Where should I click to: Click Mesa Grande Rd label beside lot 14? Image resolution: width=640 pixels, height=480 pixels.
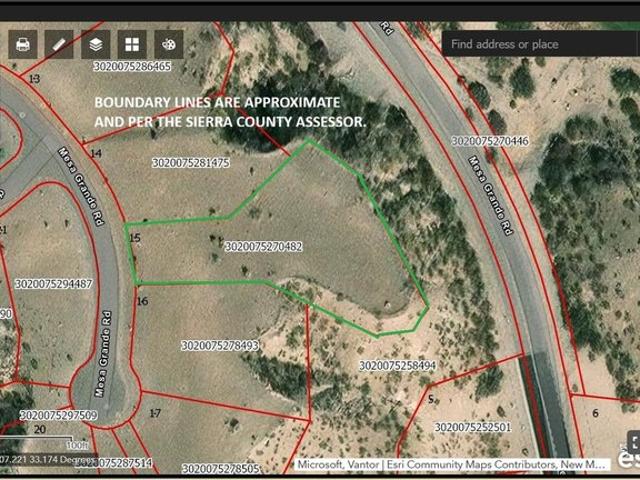pyautogui.click(x=82, y=186)
